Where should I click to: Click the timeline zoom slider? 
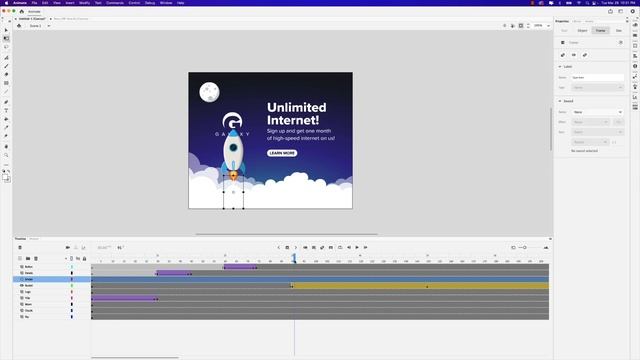click(525, 247)
